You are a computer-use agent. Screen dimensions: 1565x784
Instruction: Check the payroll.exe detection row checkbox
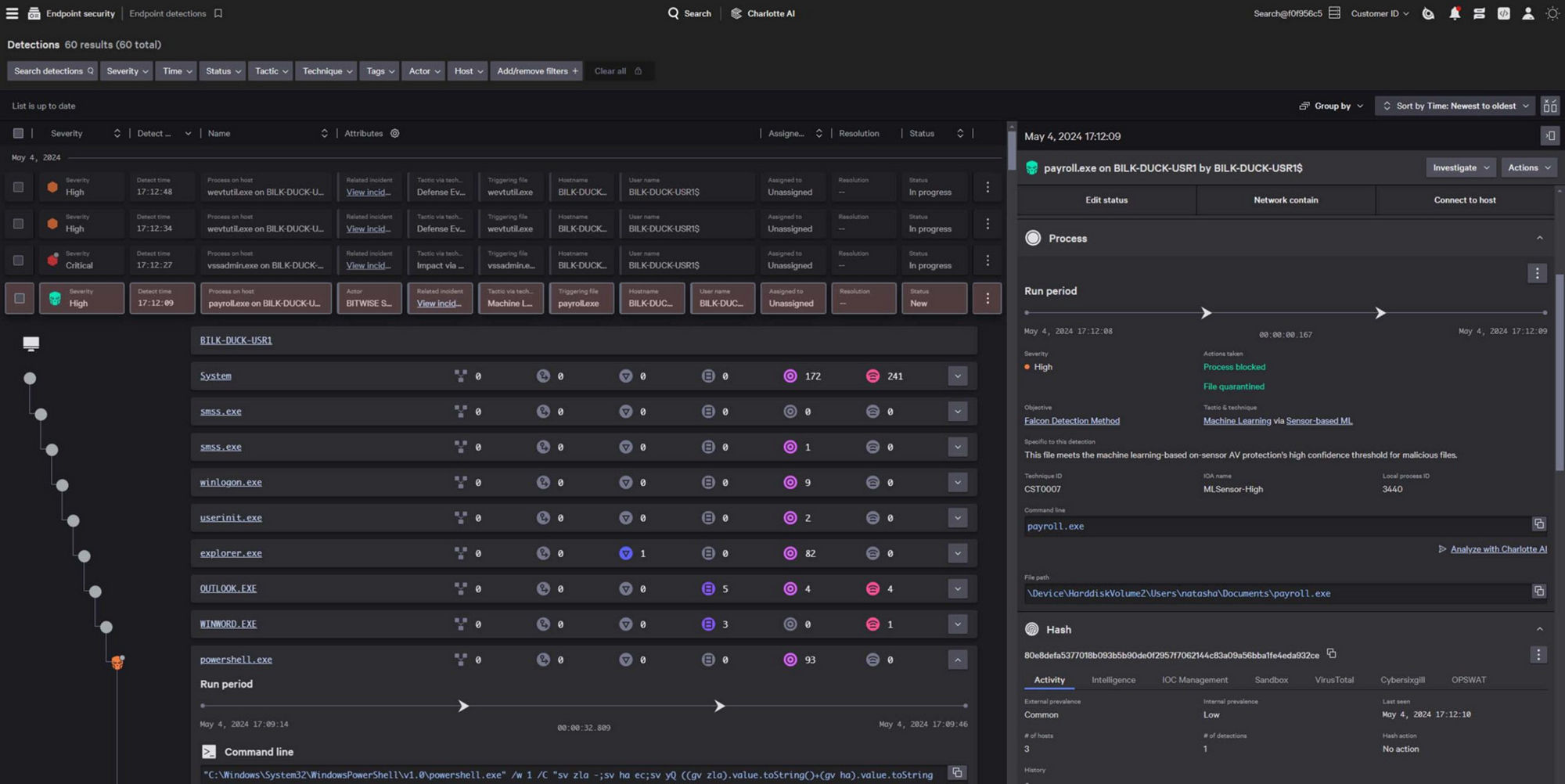point(18,298)
